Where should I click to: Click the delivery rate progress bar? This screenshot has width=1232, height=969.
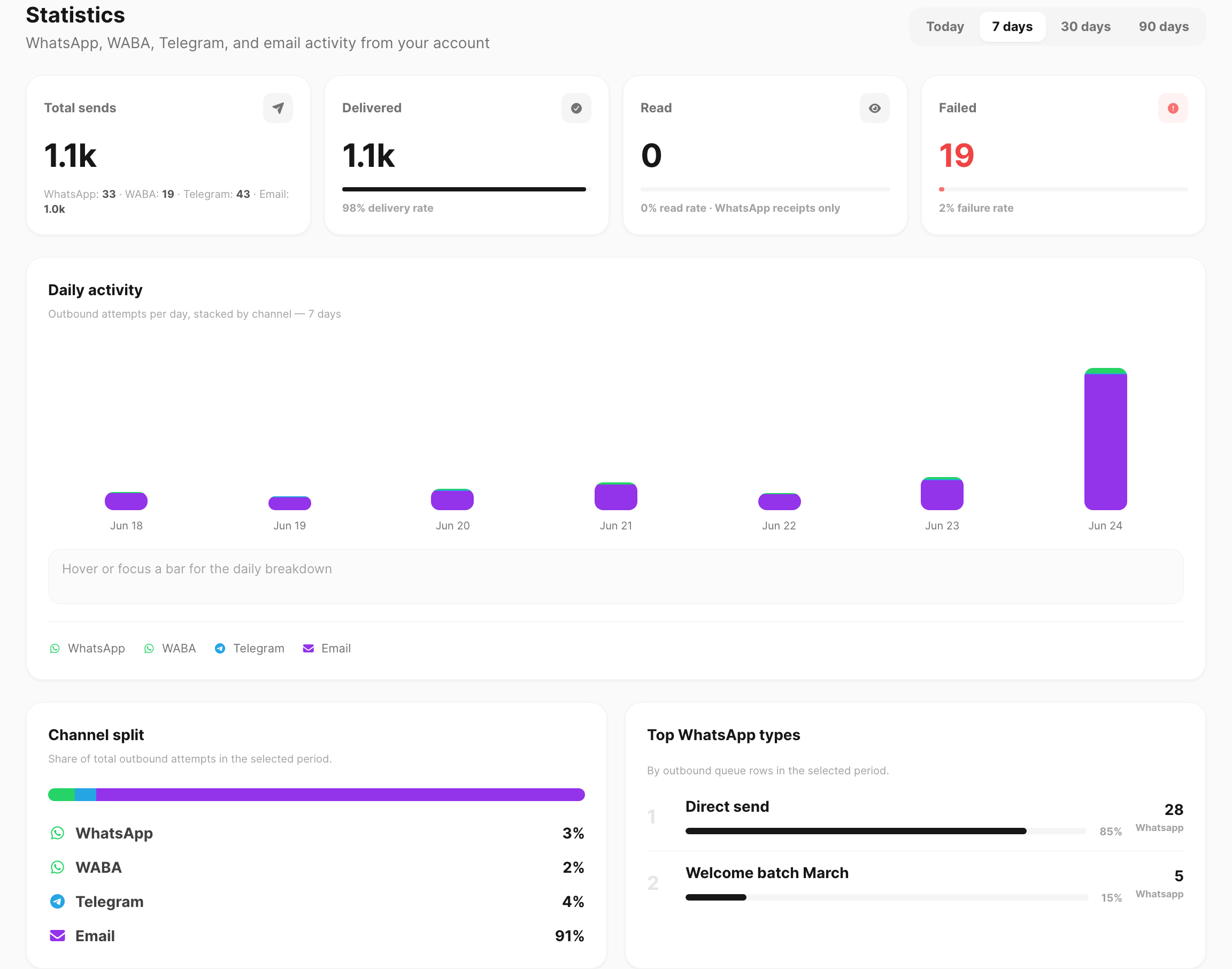coord(466,189)
